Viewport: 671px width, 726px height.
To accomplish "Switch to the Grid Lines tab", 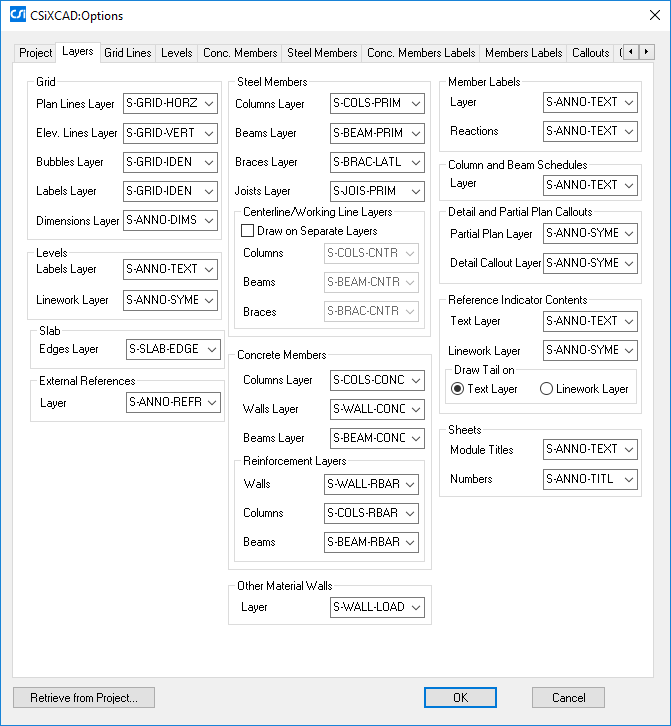I will tap(128, 53).
